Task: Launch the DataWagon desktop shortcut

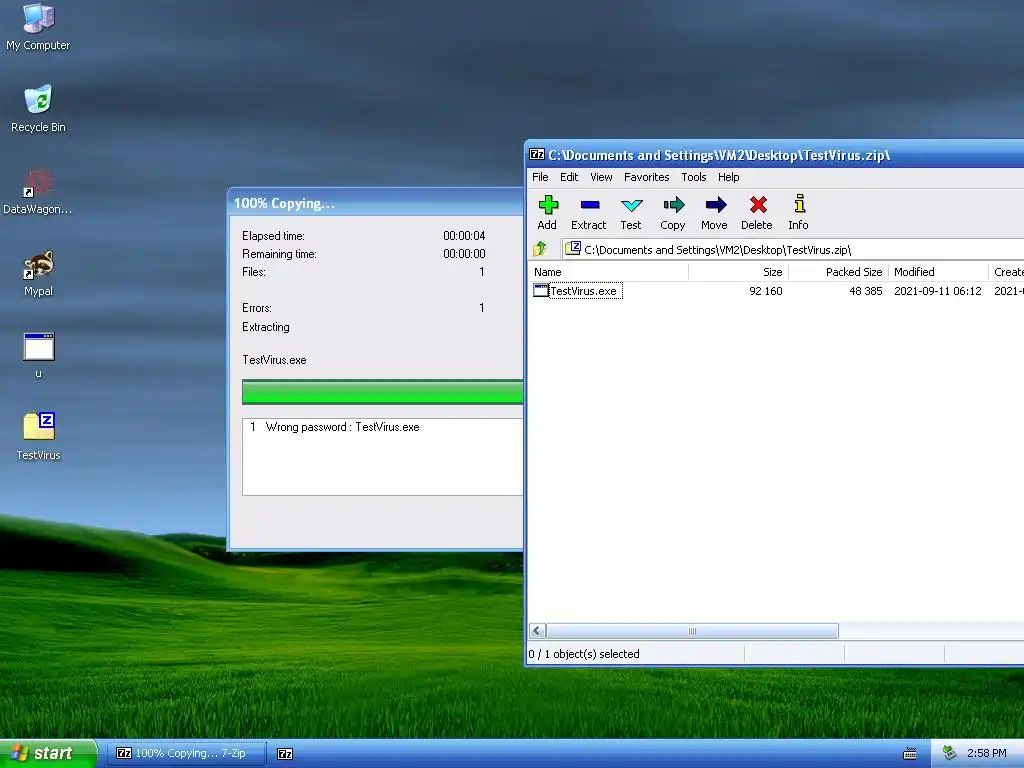Action: 38,191
